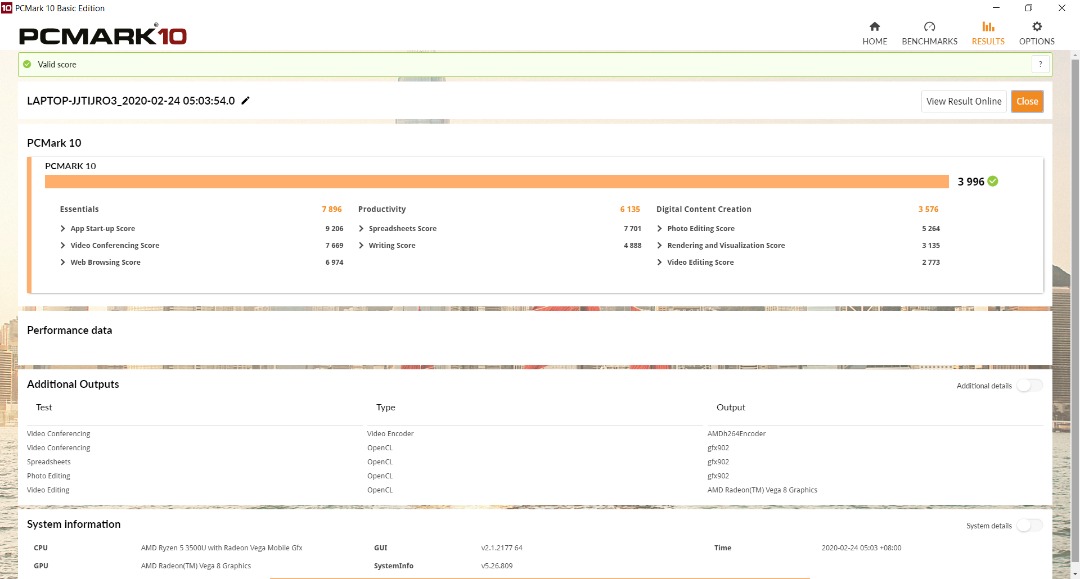Viewport: 1080px width, 579px height.
Task: Click the pencil icon to rename the result
Action: (245, 101)
